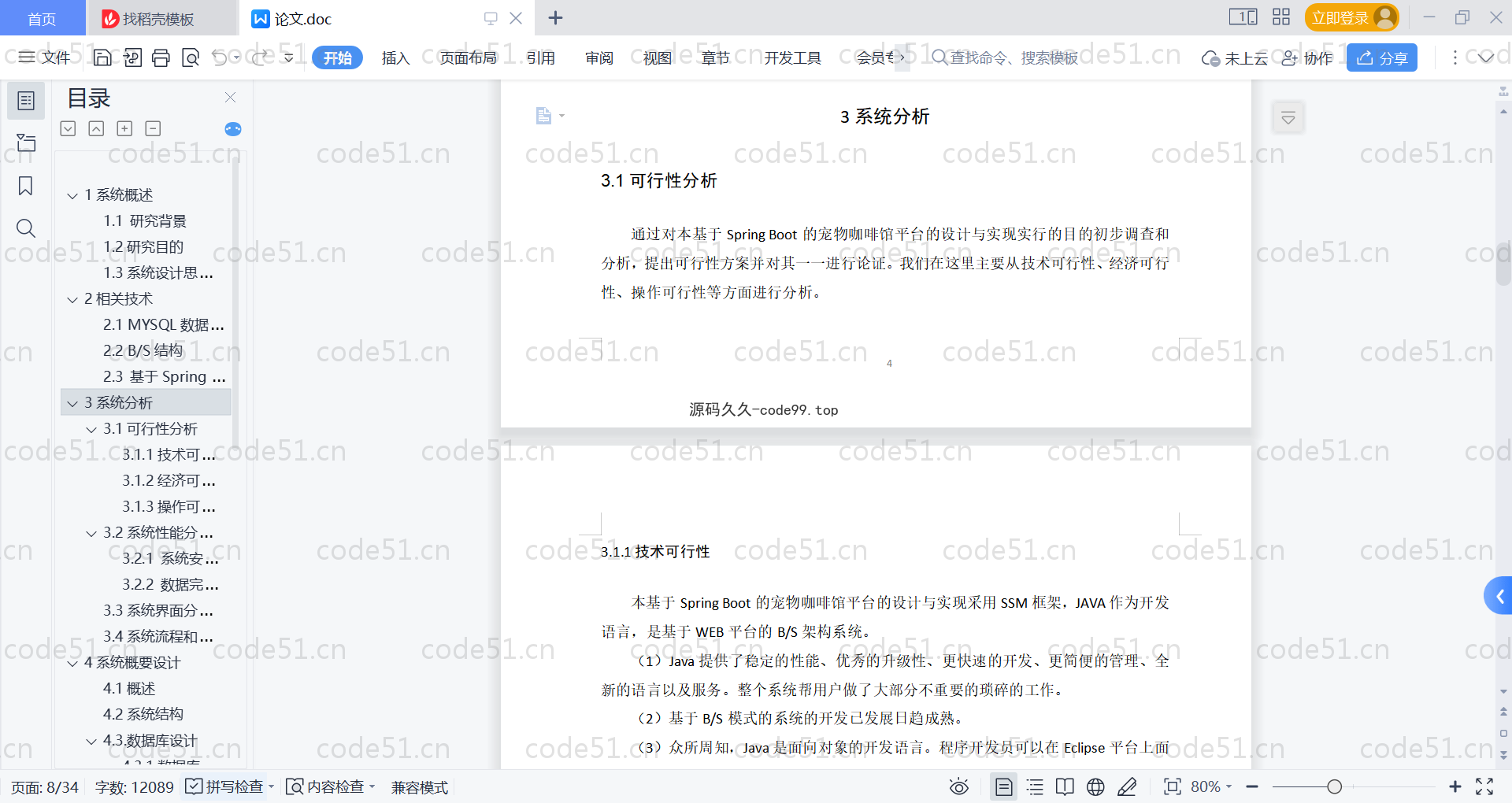Go to 首页 home tab

42,18
